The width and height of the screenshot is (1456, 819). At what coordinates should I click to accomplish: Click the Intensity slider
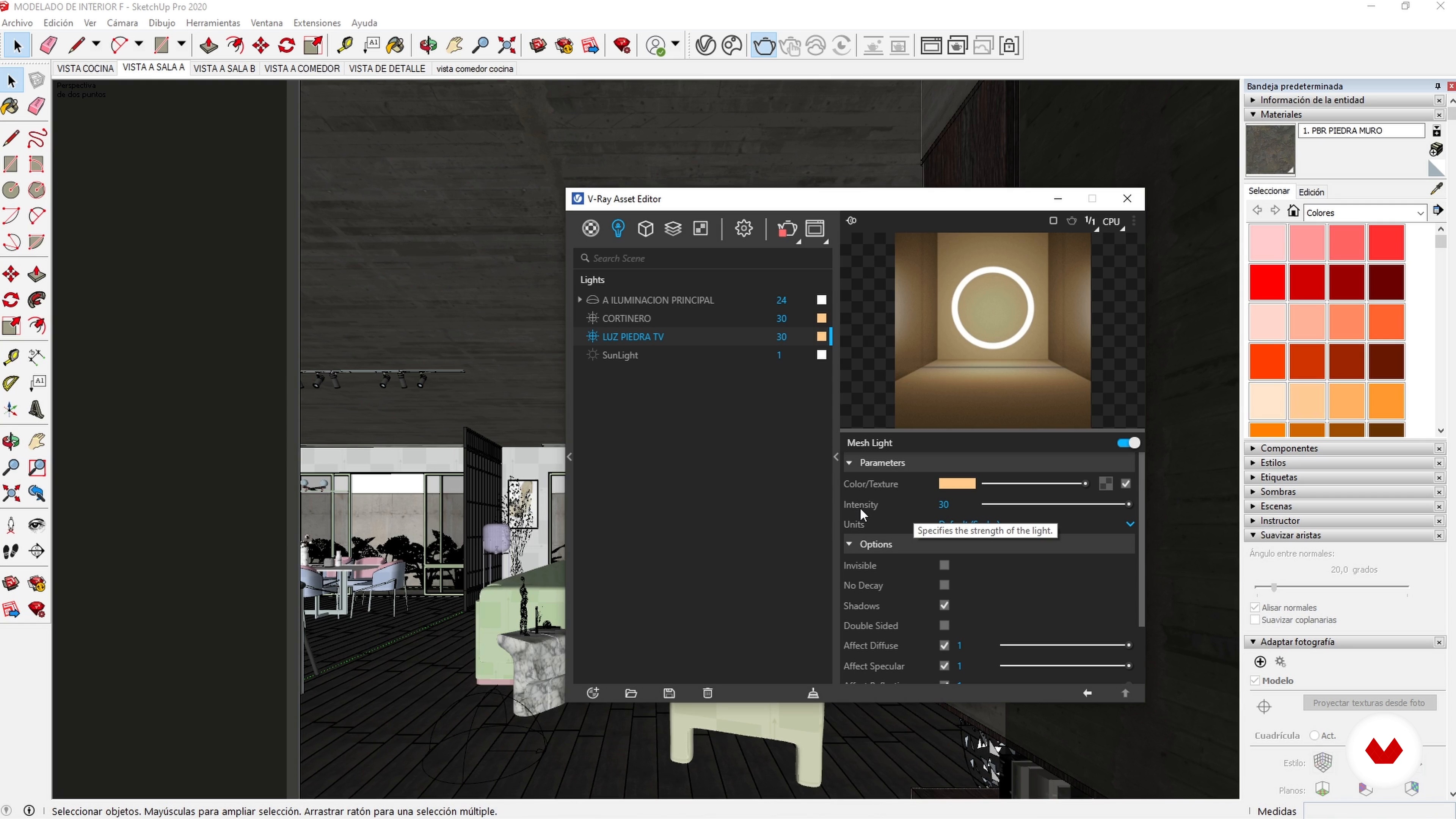pos(1056,504)
